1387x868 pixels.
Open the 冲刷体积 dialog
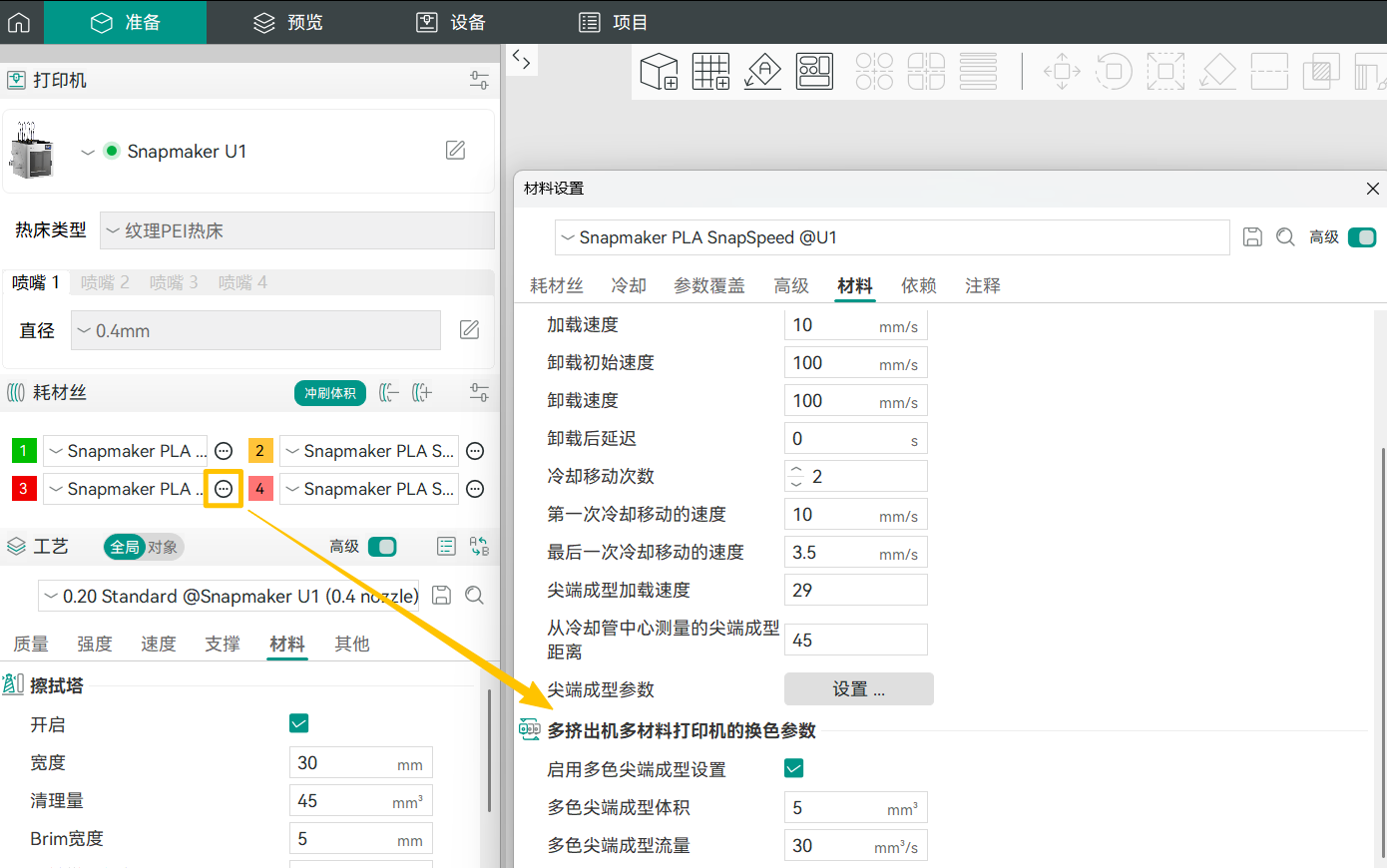point(329,392)
